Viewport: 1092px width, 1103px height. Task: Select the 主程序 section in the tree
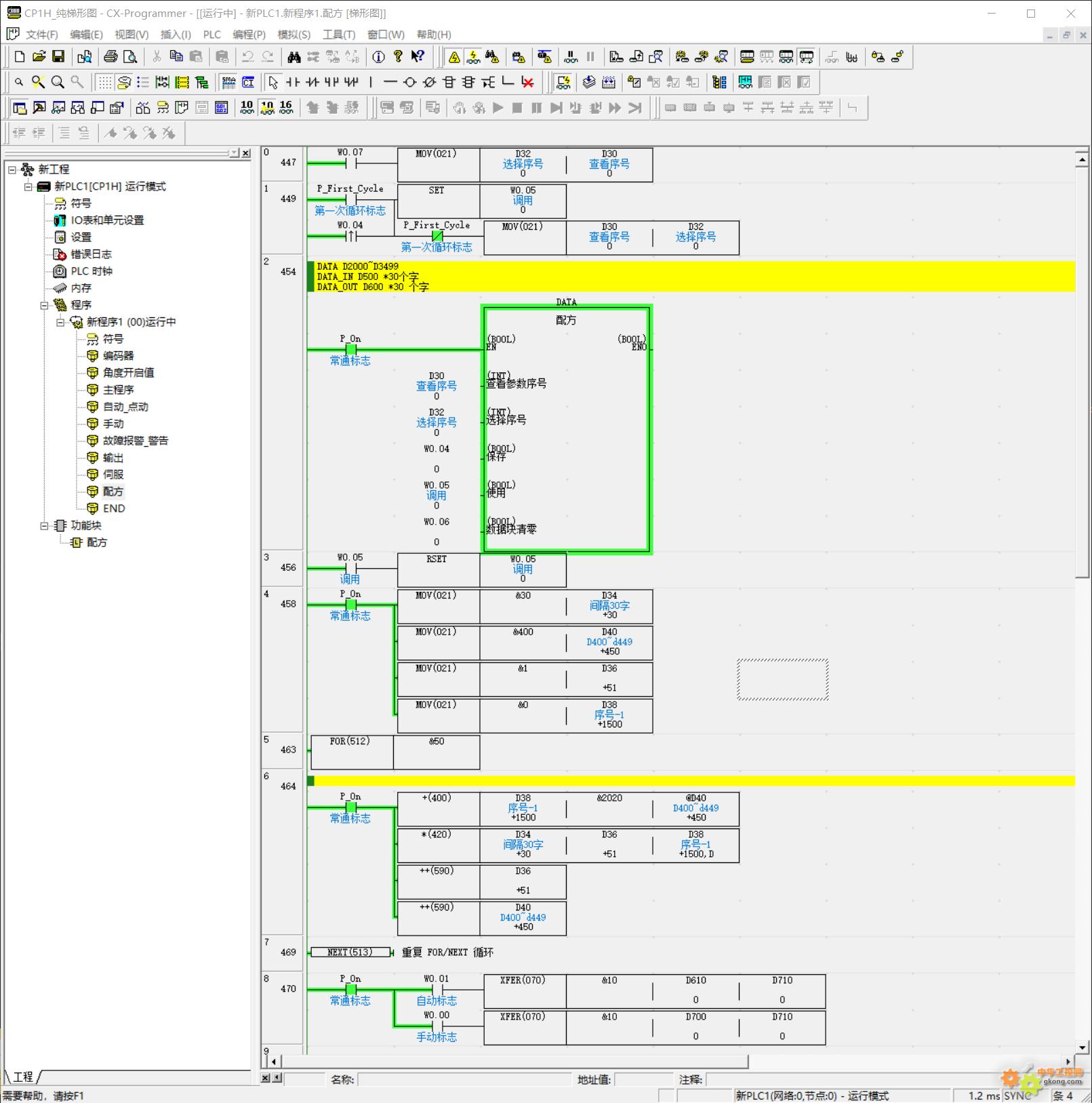(x=119, y=390)
